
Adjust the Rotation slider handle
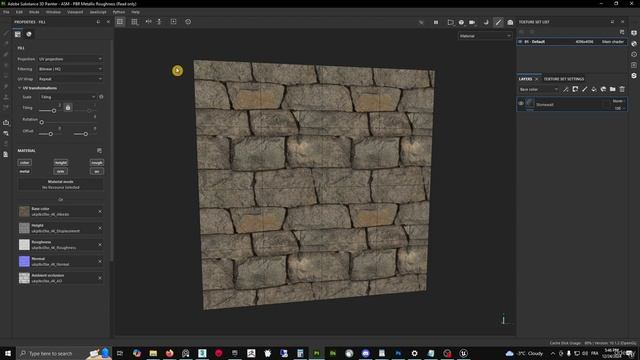[x=42, y=122]
